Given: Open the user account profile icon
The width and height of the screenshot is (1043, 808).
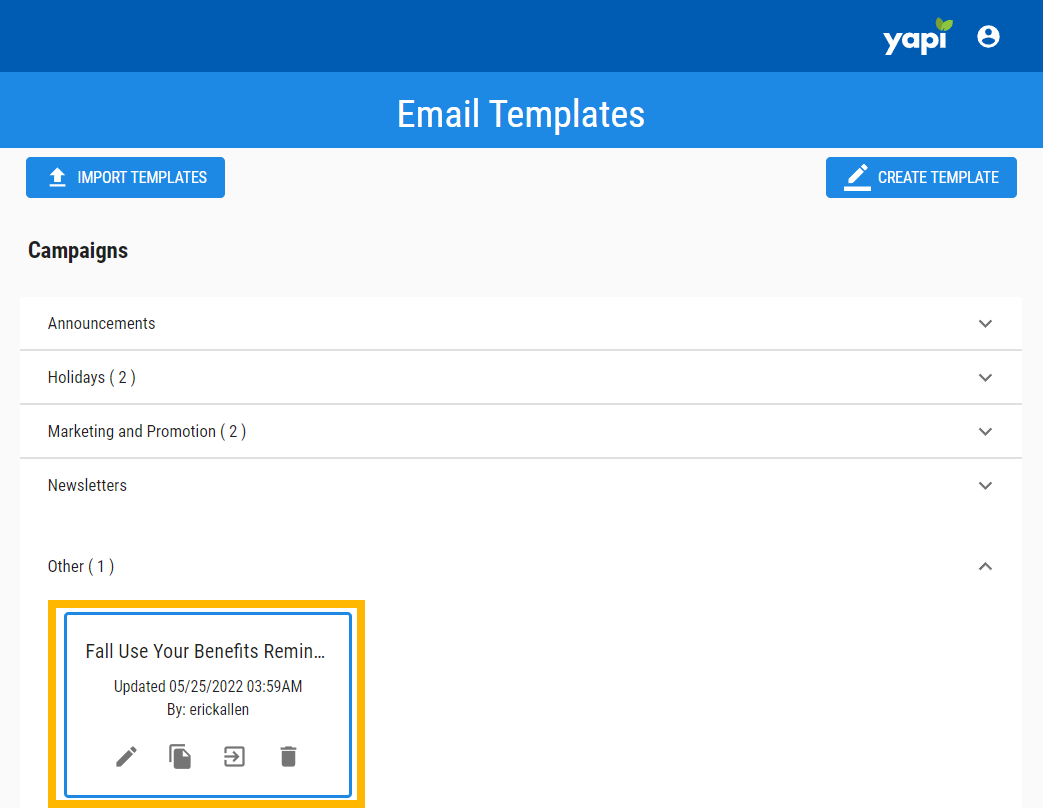Looking at the screenshot, I should point(988,37).
